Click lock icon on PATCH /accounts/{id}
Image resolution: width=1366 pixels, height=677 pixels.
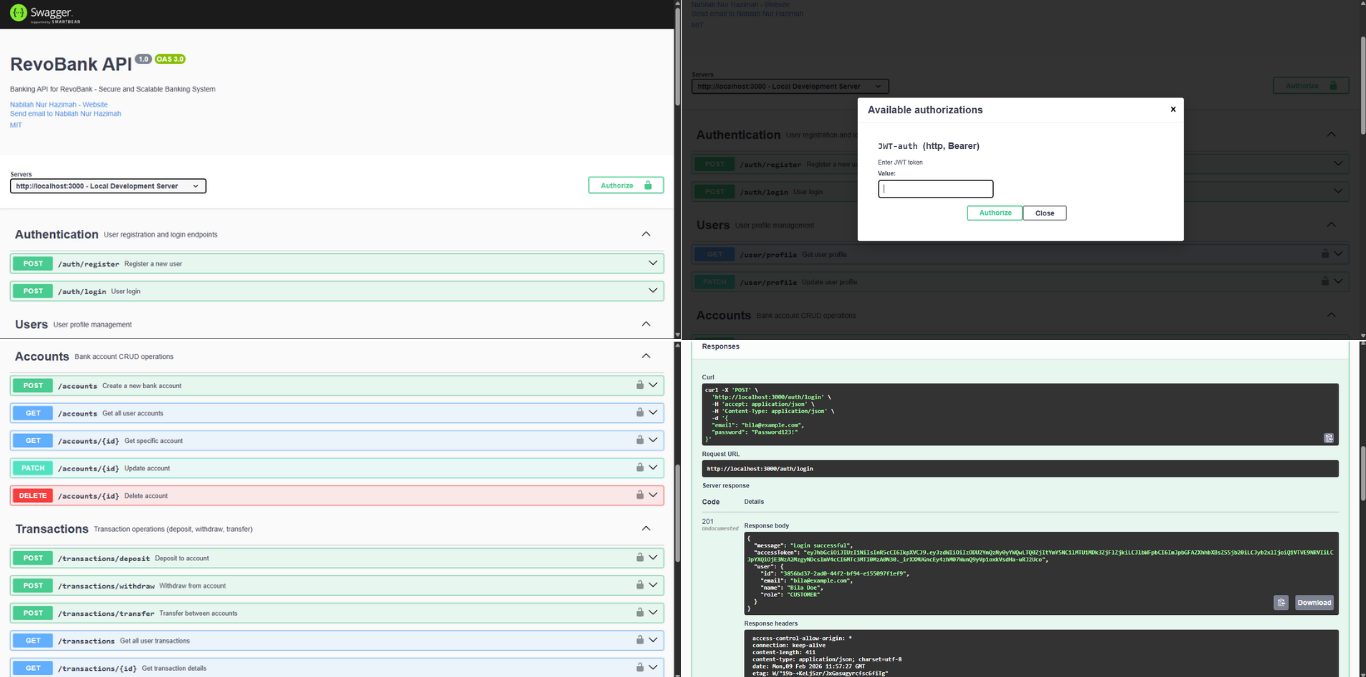640,468
